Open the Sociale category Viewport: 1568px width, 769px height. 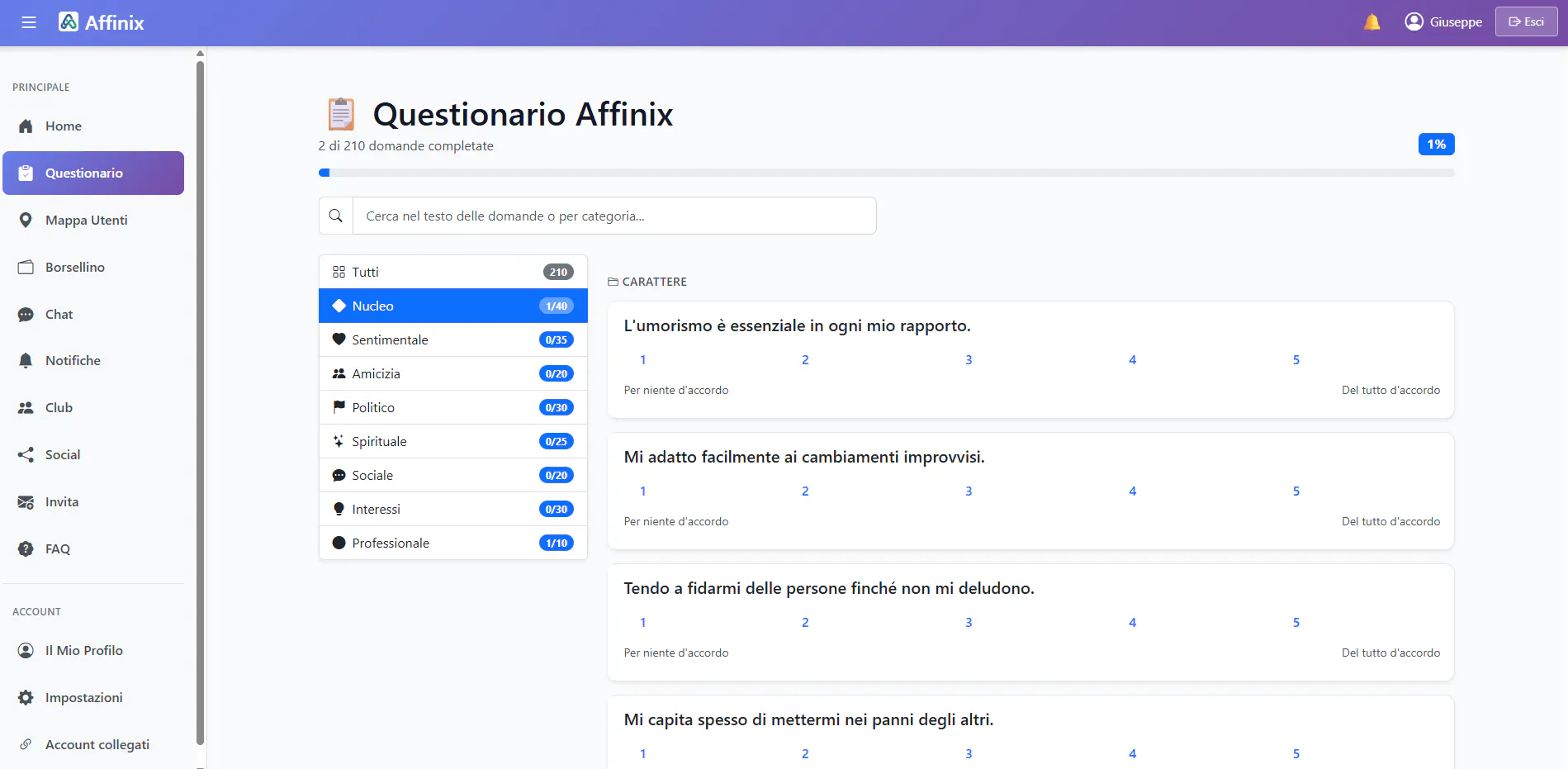point(453,475)
